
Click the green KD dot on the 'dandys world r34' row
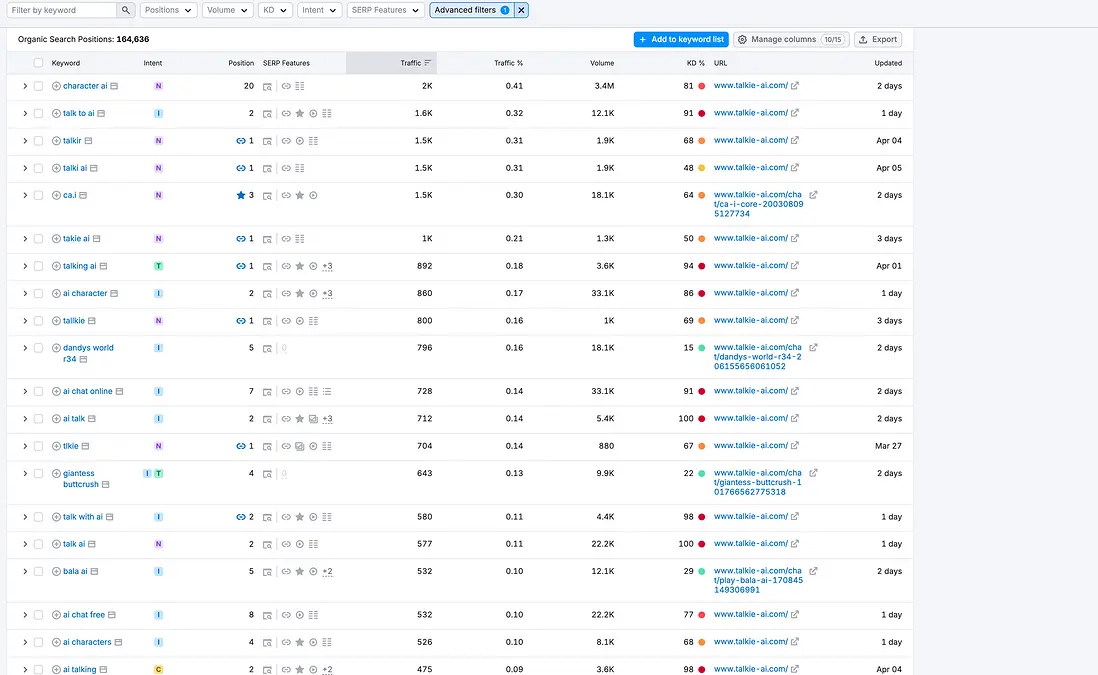[703, 347]
